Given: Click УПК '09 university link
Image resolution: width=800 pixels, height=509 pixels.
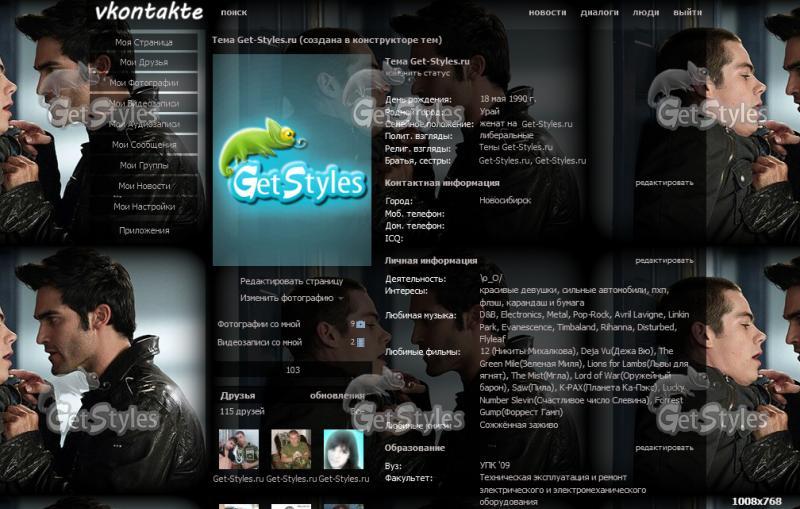Looking at the screenshot, I should (494, 465).
